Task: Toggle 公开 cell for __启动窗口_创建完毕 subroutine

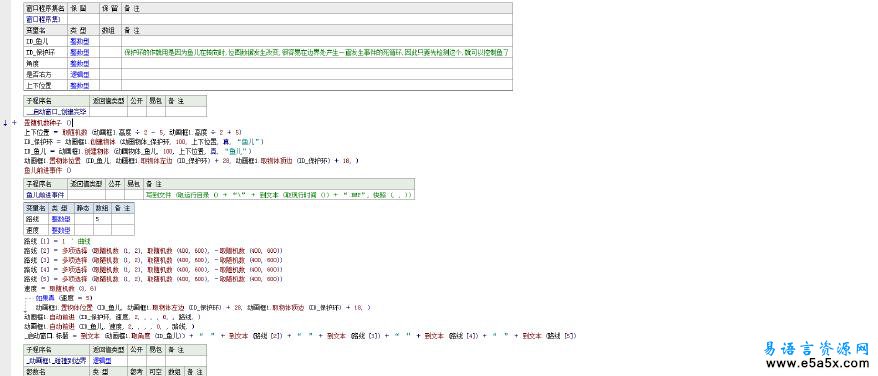Action: (137, 112)
